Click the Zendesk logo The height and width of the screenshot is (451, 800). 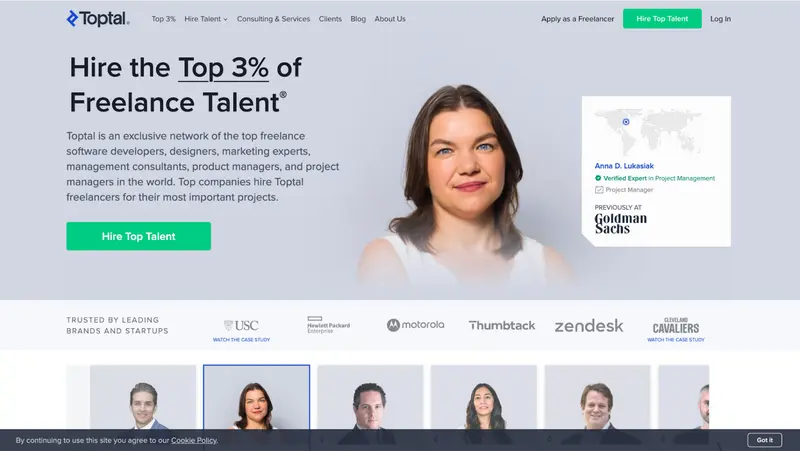[x=589, y=325]
